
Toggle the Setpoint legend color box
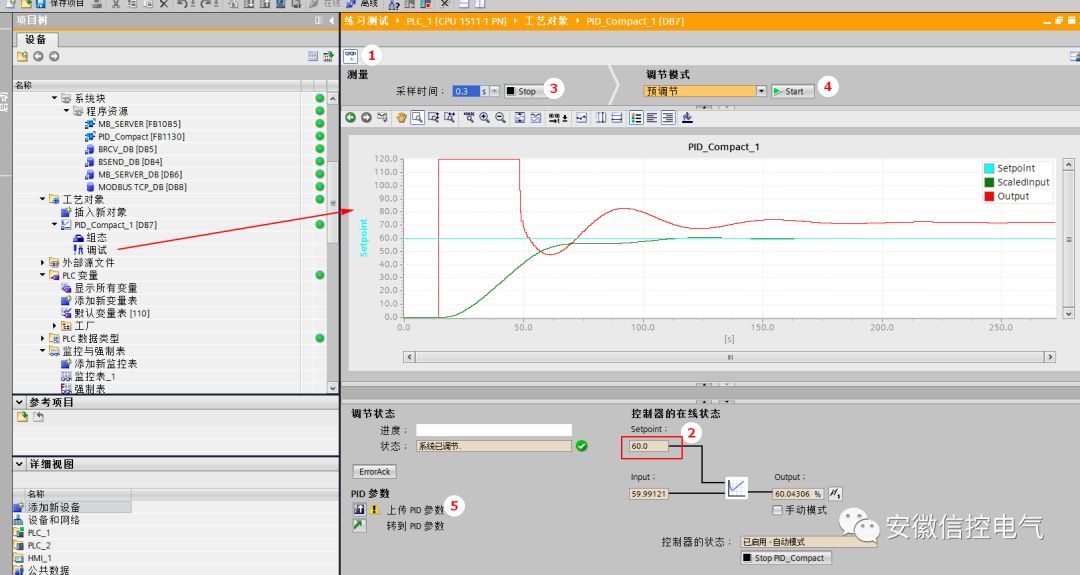988,168
